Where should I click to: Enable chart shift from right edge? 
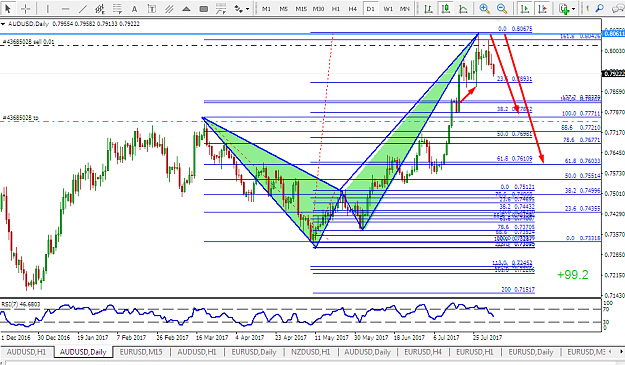coord(542,8)
